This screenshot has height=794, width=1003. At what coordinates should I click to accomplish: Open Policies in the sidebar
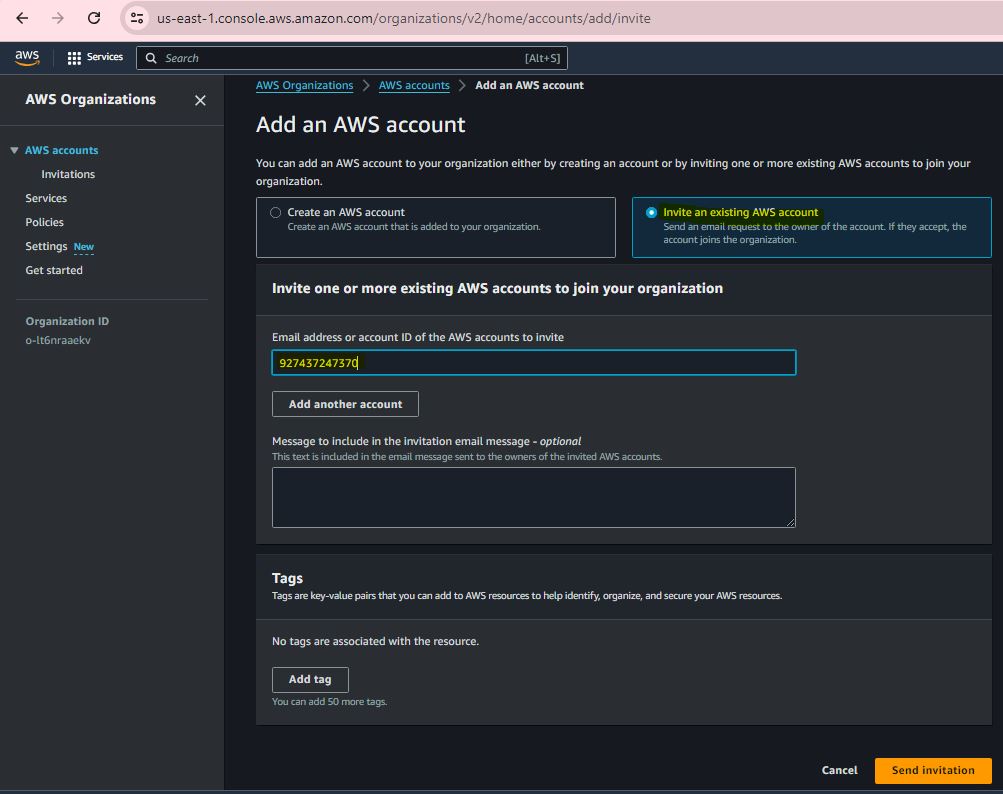click(x=44, y=222)
